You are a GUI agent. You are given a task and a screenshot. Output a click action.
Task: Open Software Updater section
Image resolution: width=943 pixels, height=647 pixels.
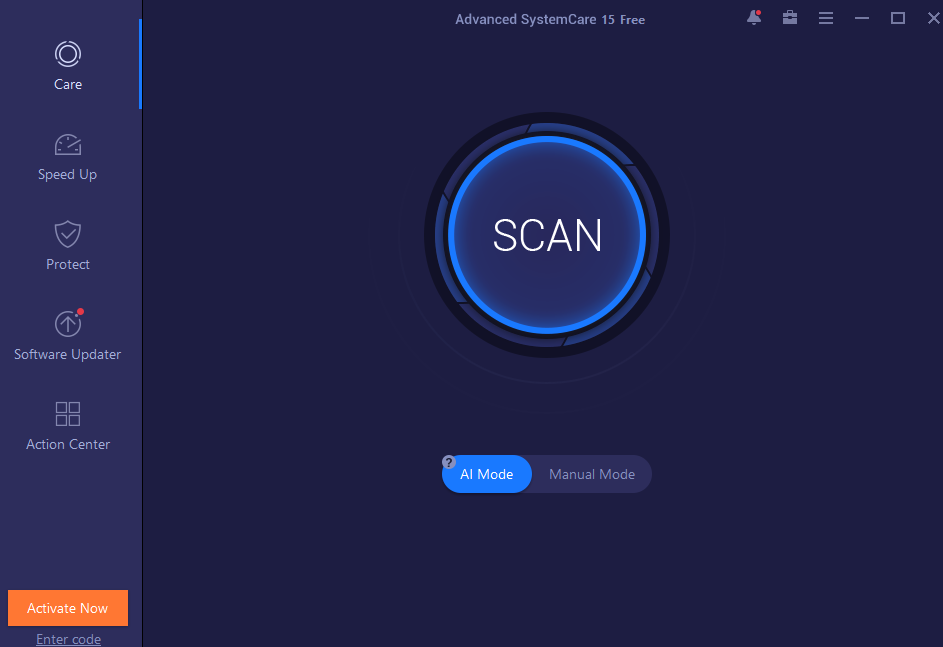click(x=68, y=336)
